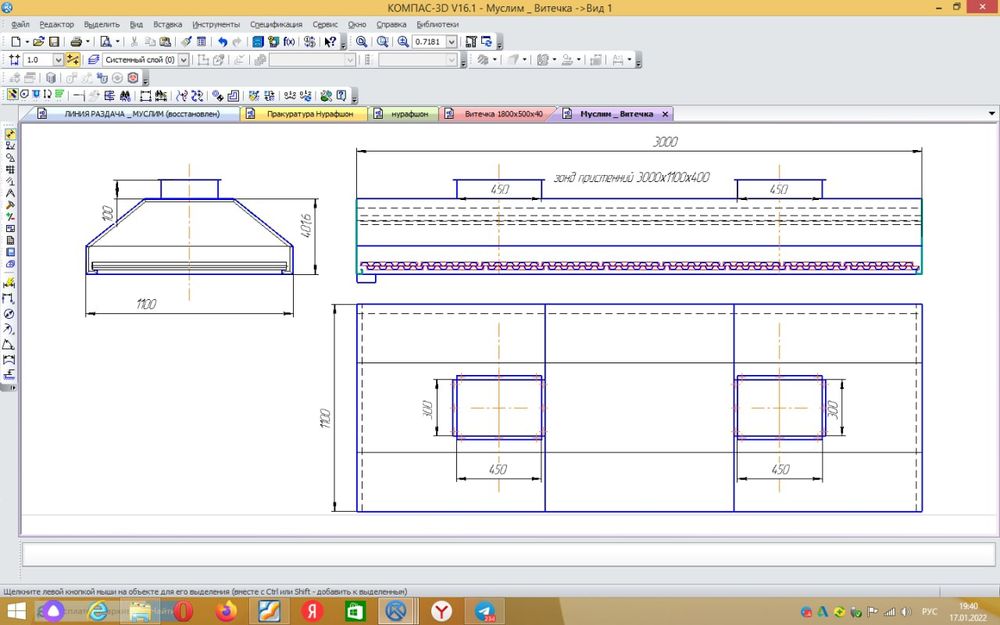Toggle the highlighted snap button beside scale box
Viewport: 1000px width, 625px height.
(73, 60)
